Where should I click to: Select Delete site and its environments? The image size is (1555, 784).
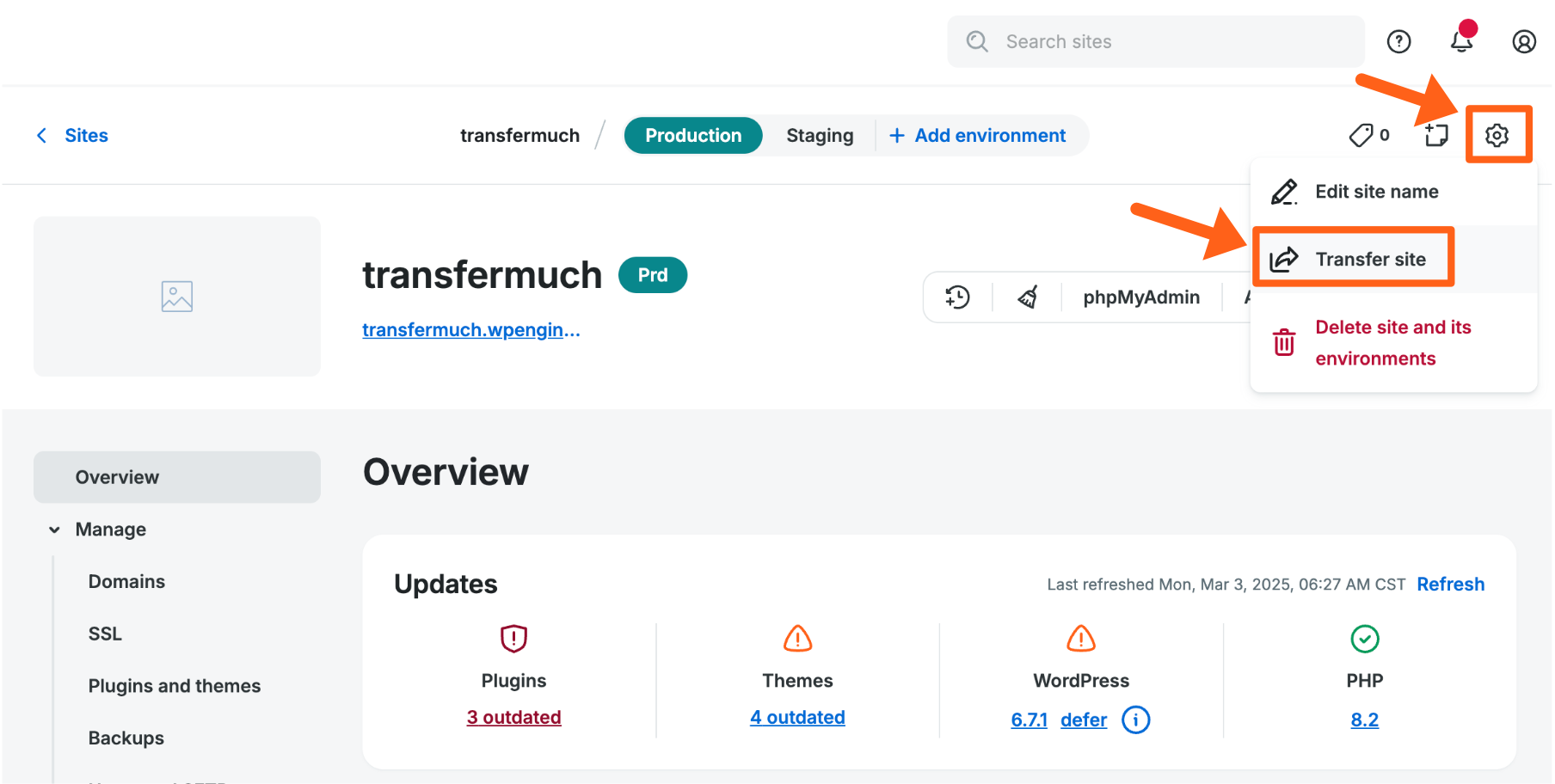click(1392, 342)
